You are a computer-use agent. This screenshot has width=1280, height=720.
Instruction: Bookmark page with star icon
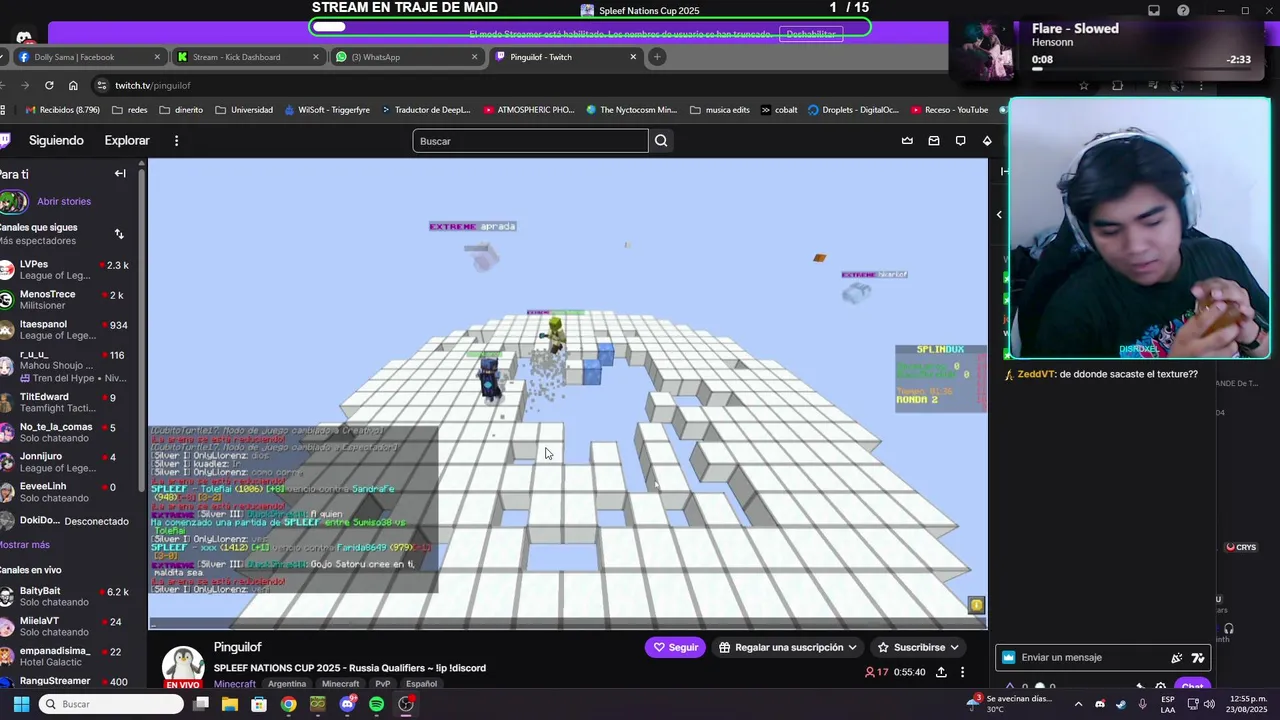(x=1084, y=85)
